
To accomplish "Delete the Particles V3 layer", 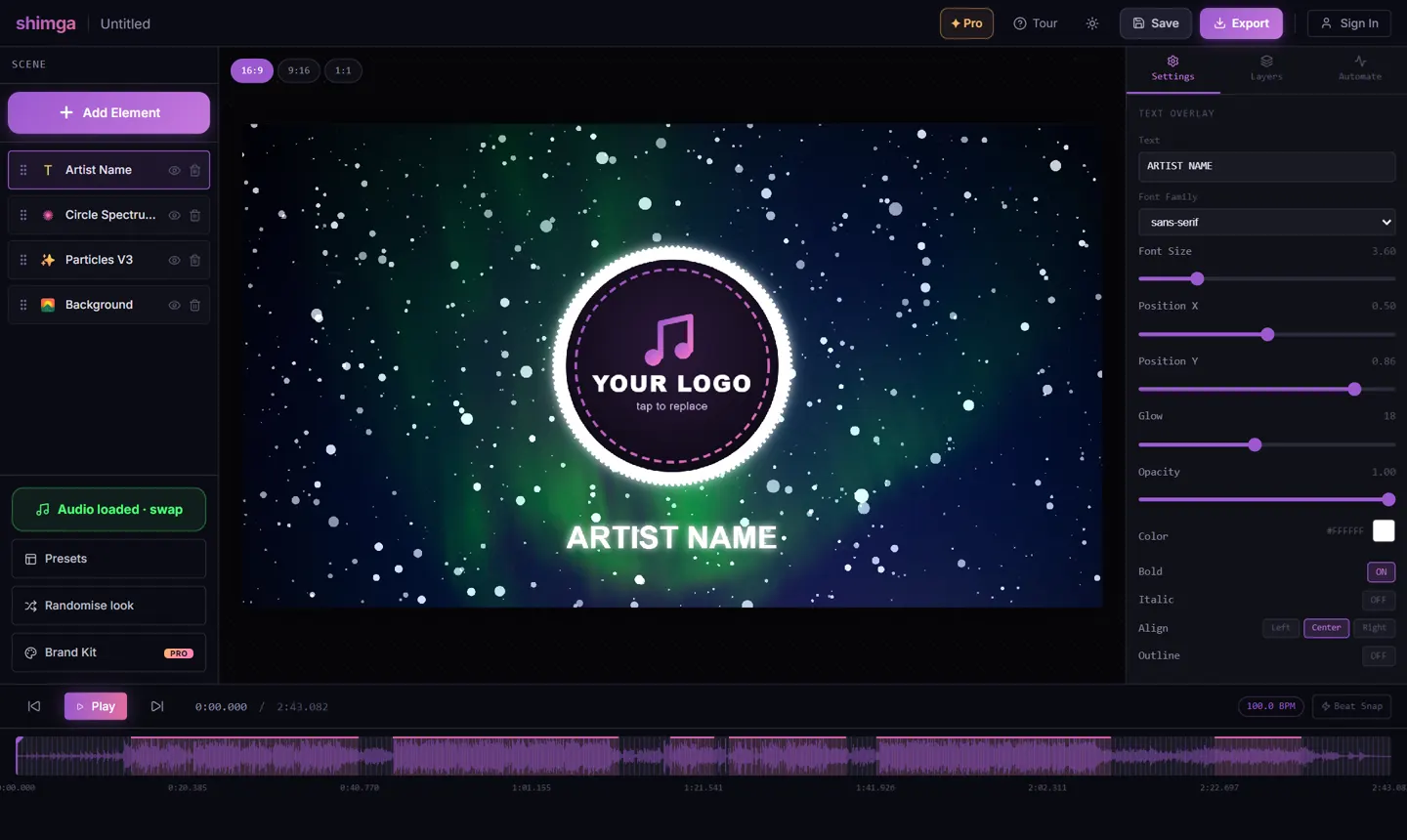I will 195,260.
